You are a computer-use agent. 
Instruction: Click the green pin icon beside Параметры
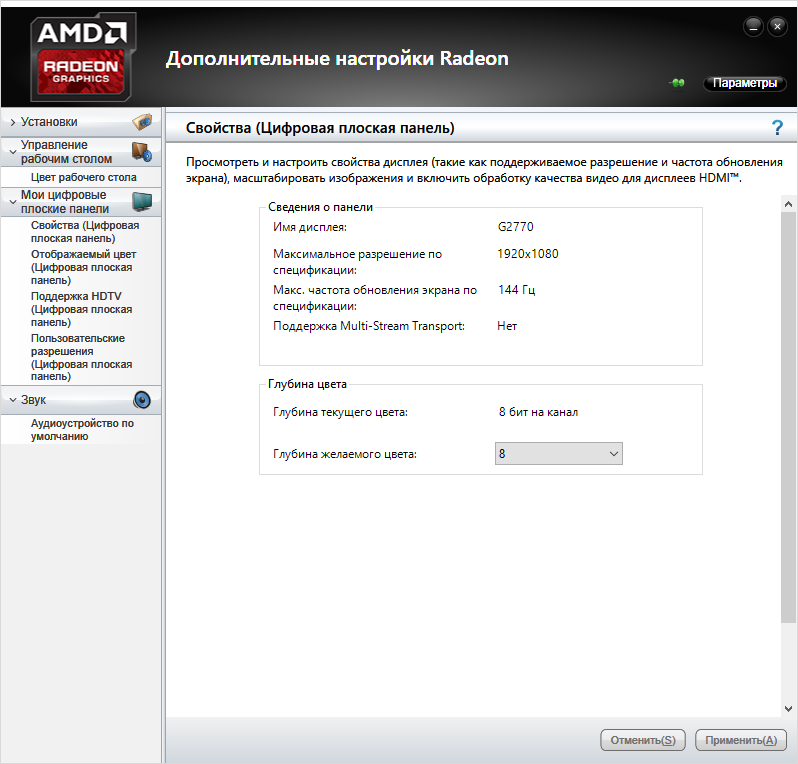click(677, 84)
